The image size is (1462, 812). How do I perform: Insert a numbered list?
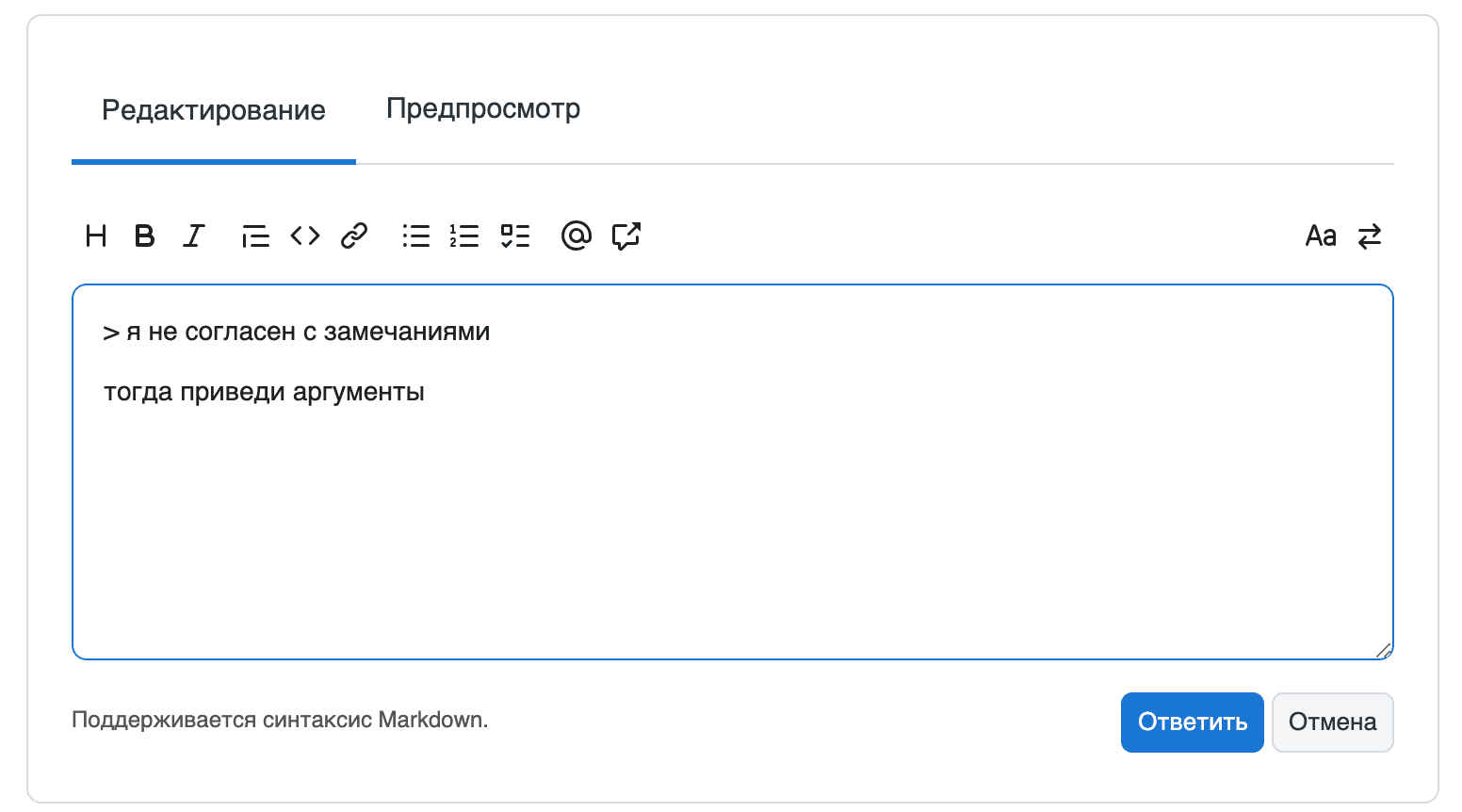pyautogui.click(x=465, y=235)
